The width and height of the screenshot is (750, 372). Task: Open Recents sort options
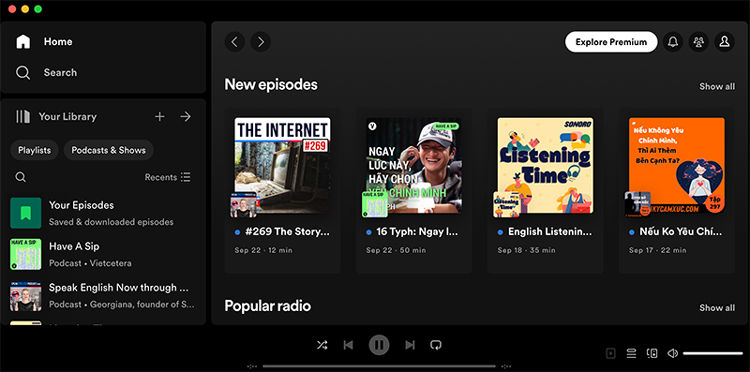pos(167,177)
